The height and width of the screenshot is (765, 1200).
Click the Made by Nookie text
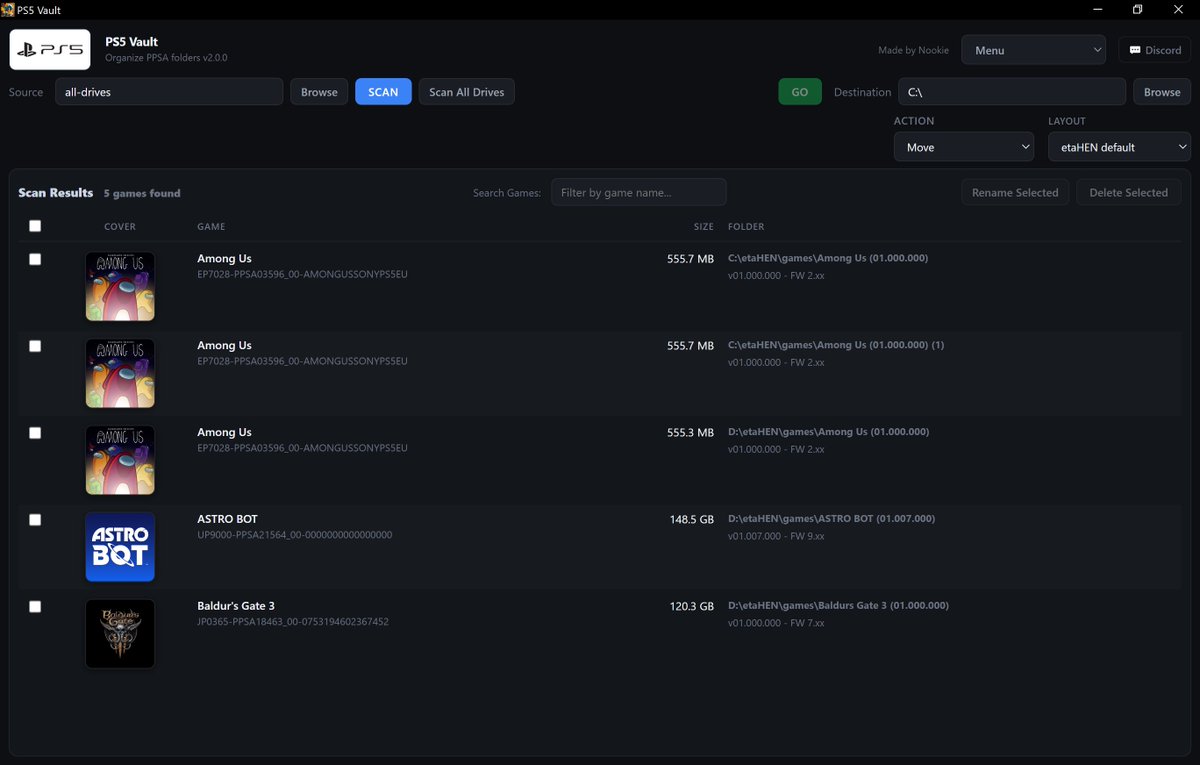(915, 50)
